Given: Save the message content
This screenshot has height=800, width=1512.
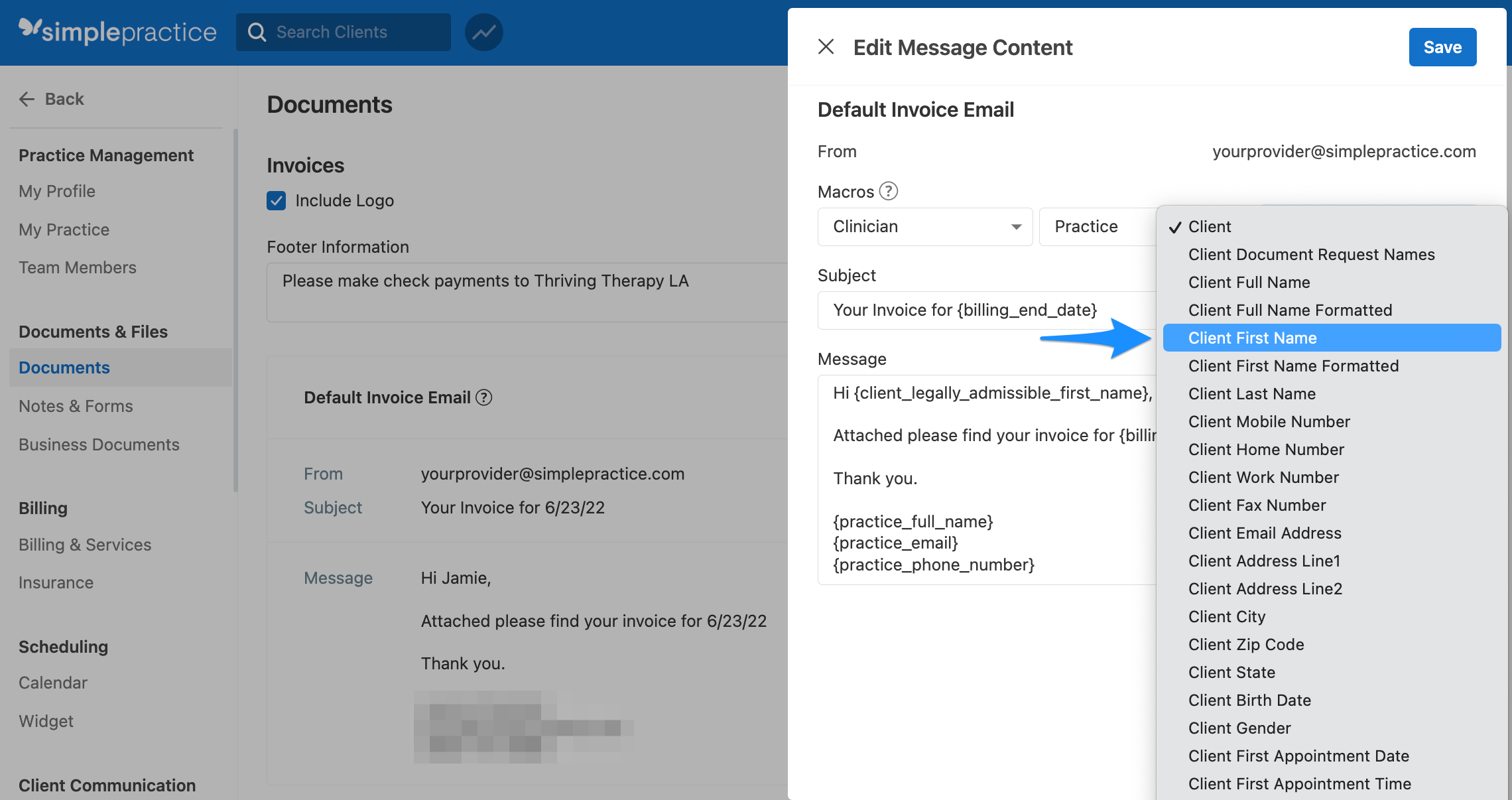Looking at the screenshot, I should pos(1442,47).
